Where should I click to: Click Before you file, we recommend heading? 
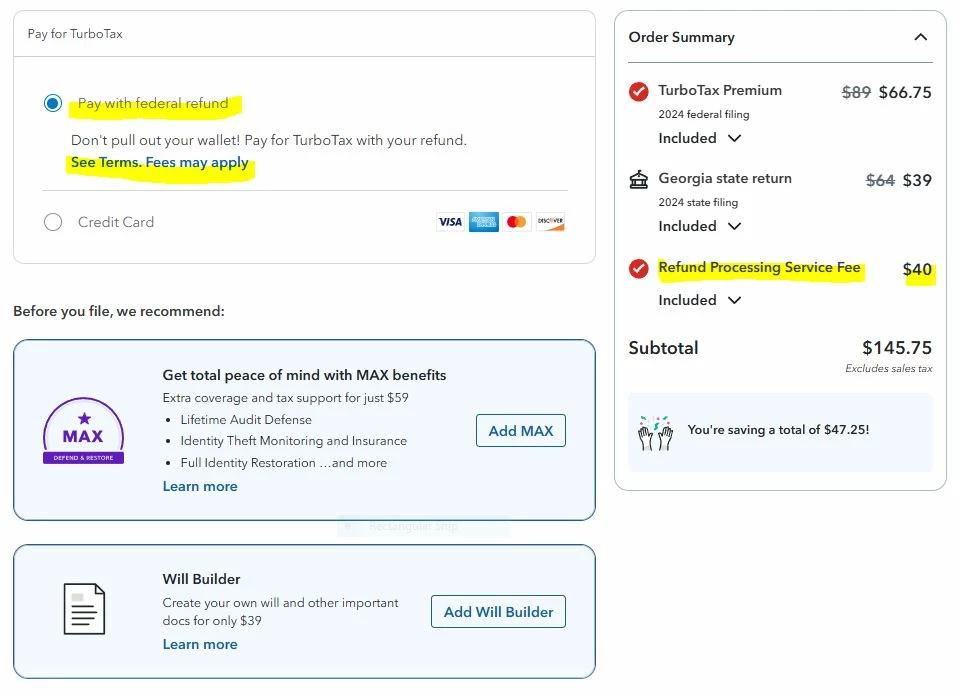coord(119,311)
